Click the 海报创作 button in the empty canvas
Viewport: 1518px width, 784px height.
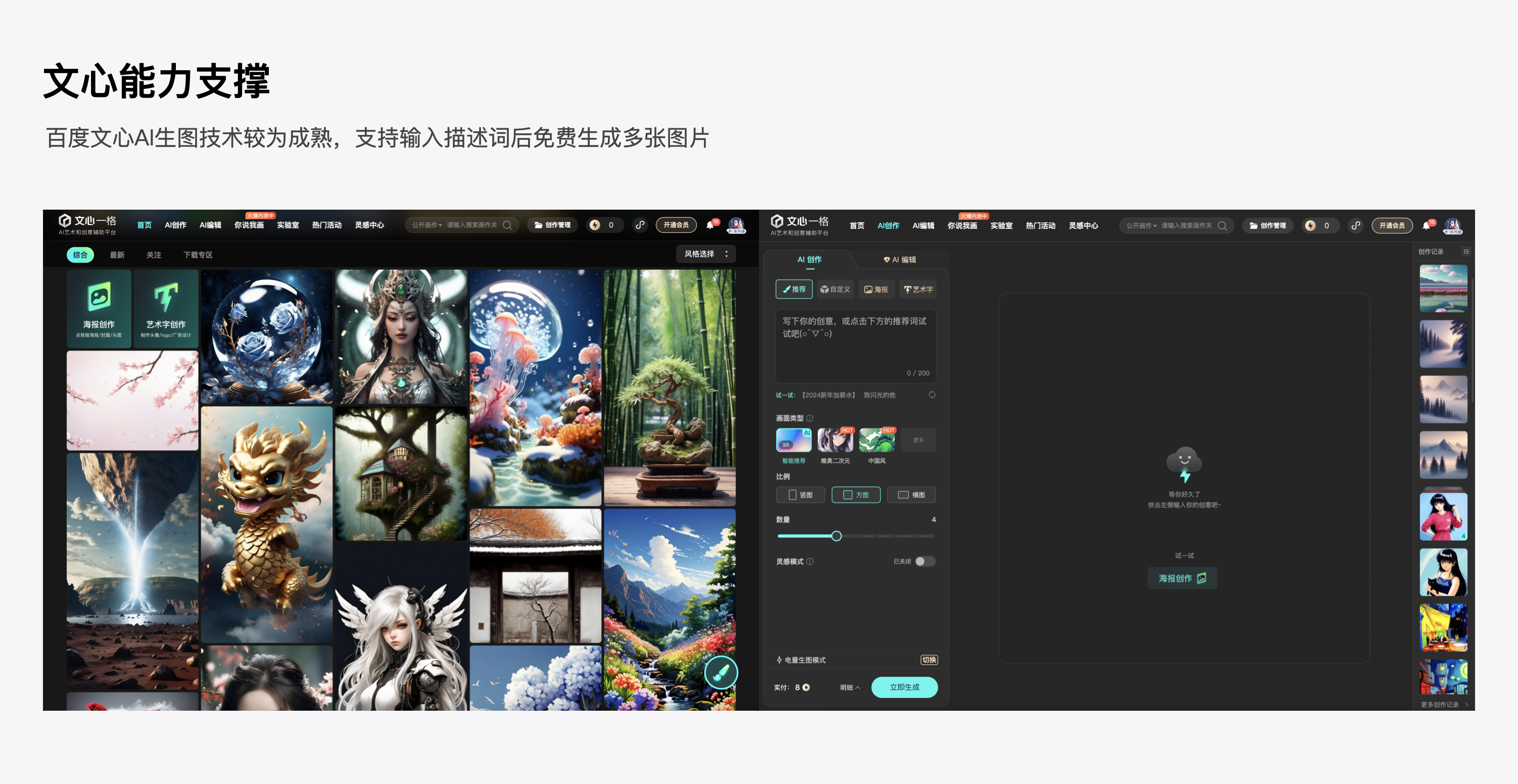(x=1182, y=578)
